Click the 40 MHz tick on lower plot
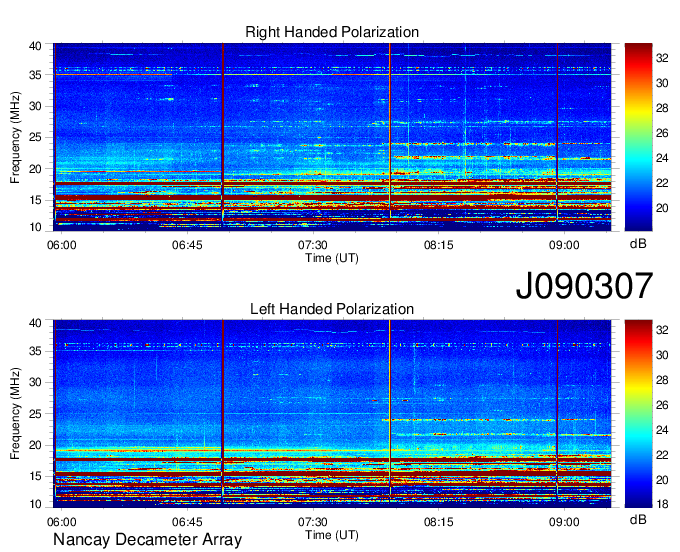 [36, 323]
